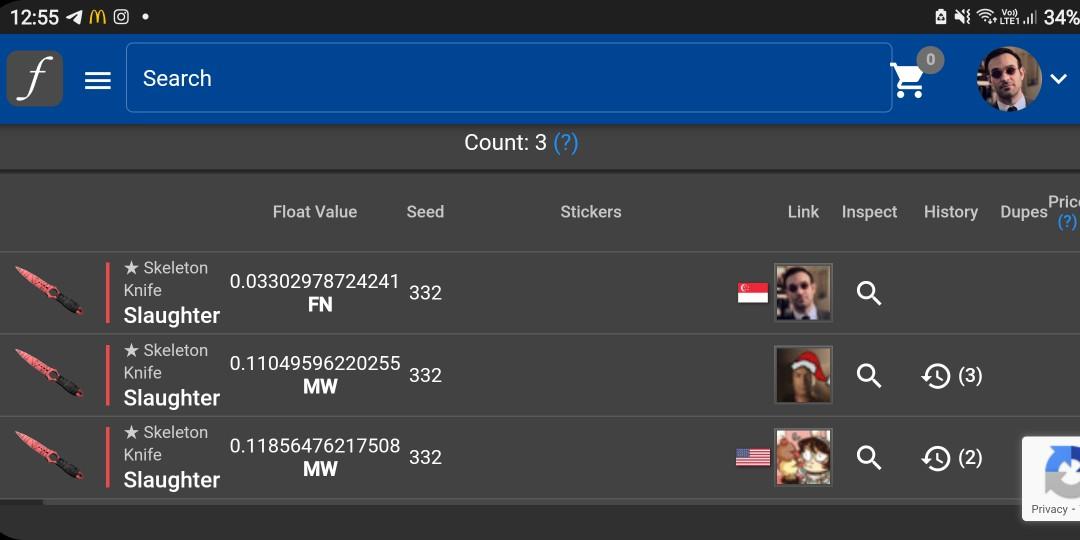Image resolution: width=1080 pixels, height=540 pixels.
Task: Click the first Skeleton Knife Slaughter image
Action: click(49, 291)
